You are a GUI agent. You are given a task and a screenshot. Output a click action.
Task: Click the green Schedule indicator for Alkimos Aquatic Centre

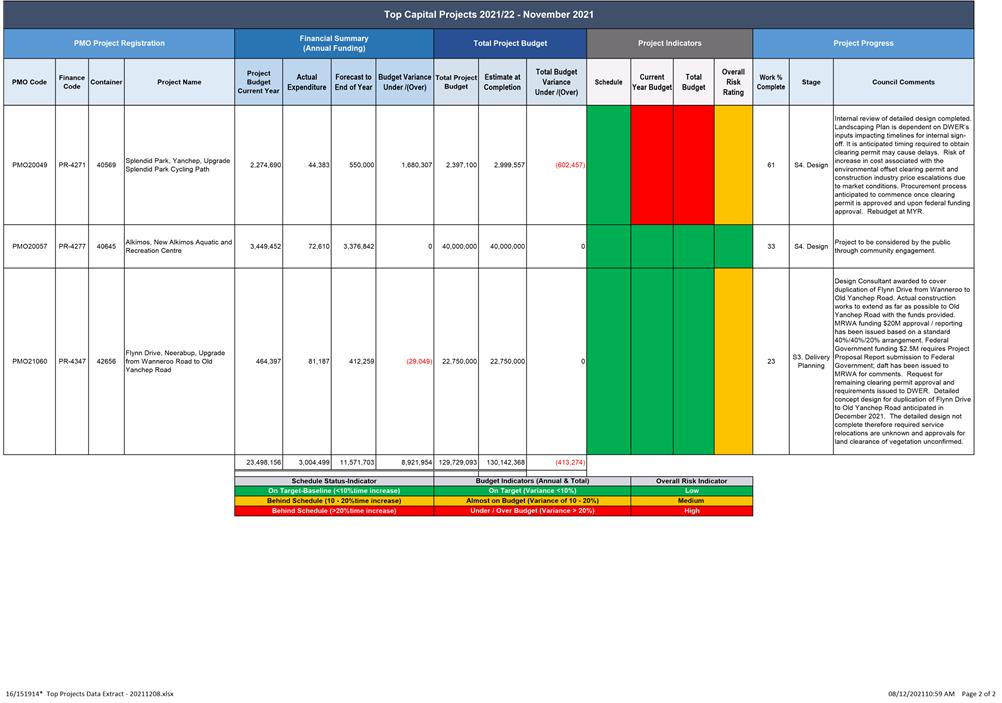point(608,246)
